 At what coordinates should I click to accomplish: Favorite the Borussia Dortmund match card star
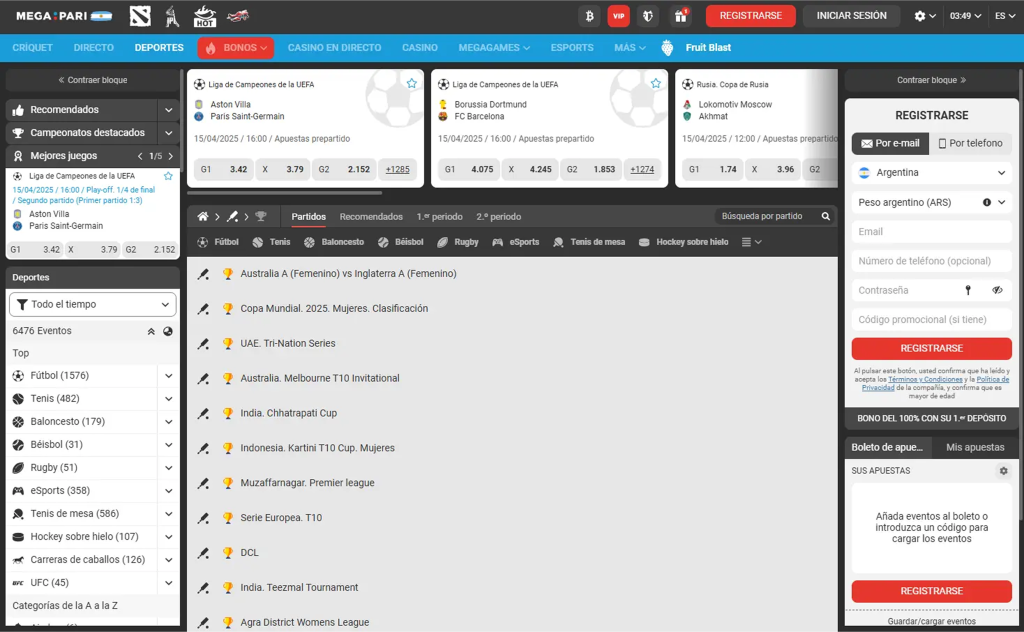(656, 84)
